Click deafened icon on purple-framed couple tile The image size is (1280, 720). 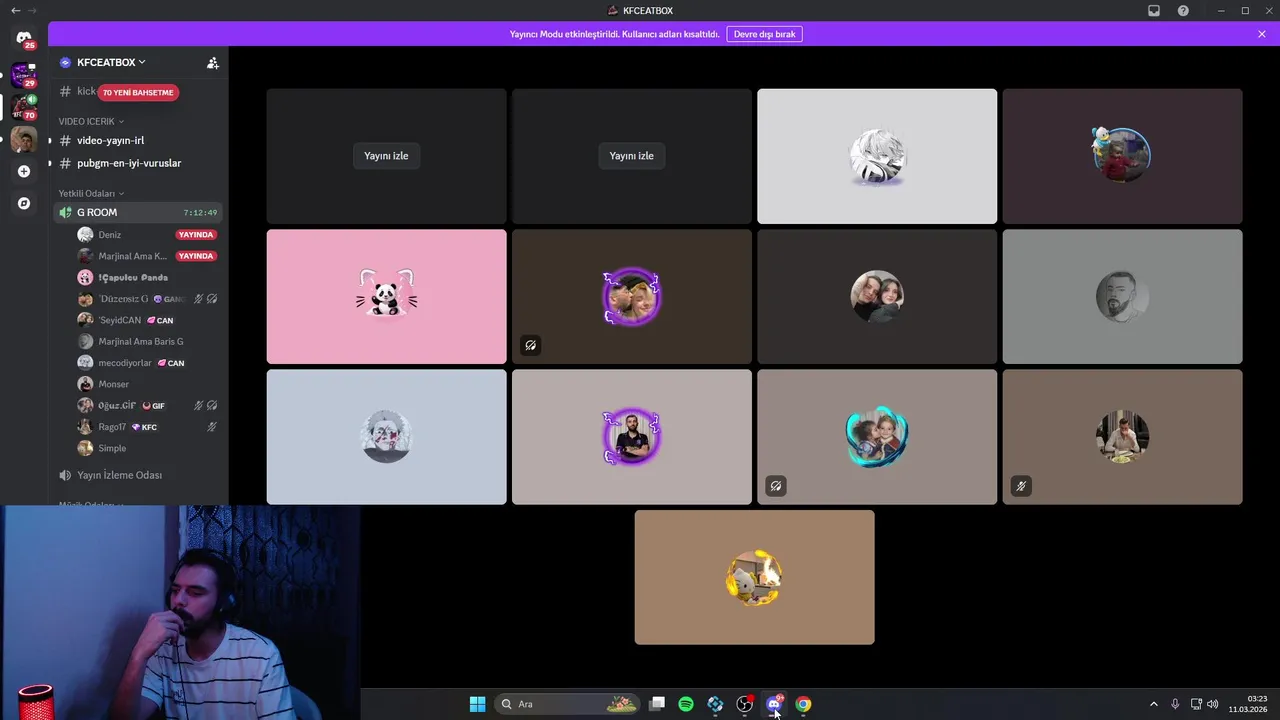pos(531,345)
